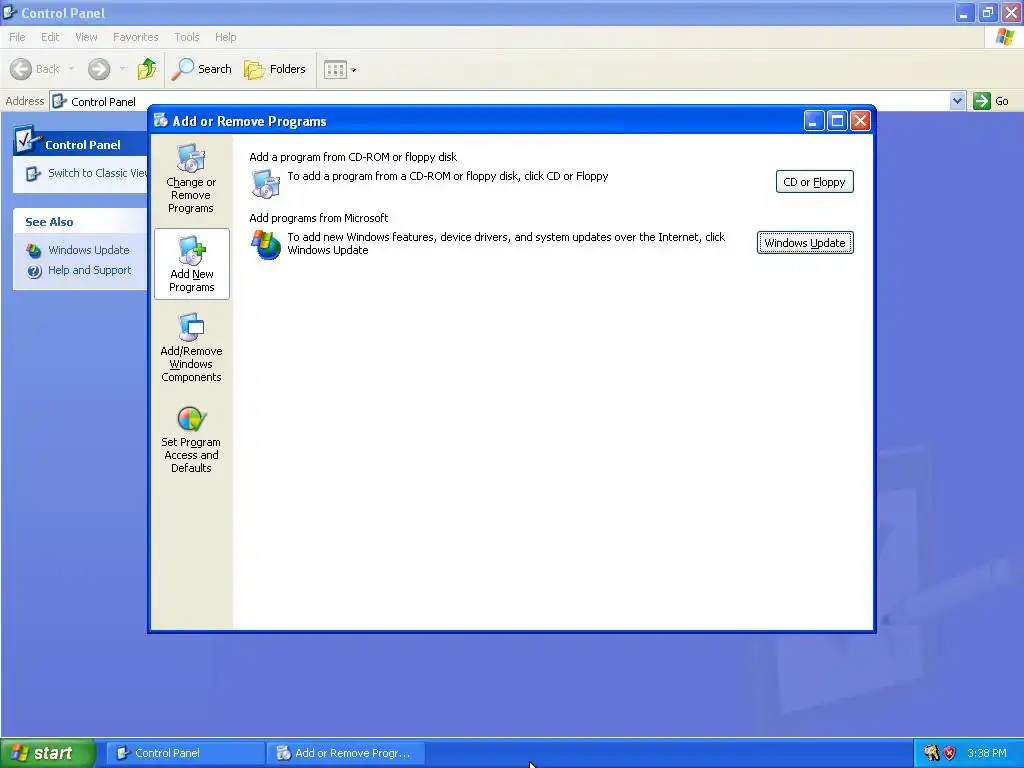Close the Add or Remove Programs dialog
Viewport: 1024px width, 768px height.
click(861, 121)
